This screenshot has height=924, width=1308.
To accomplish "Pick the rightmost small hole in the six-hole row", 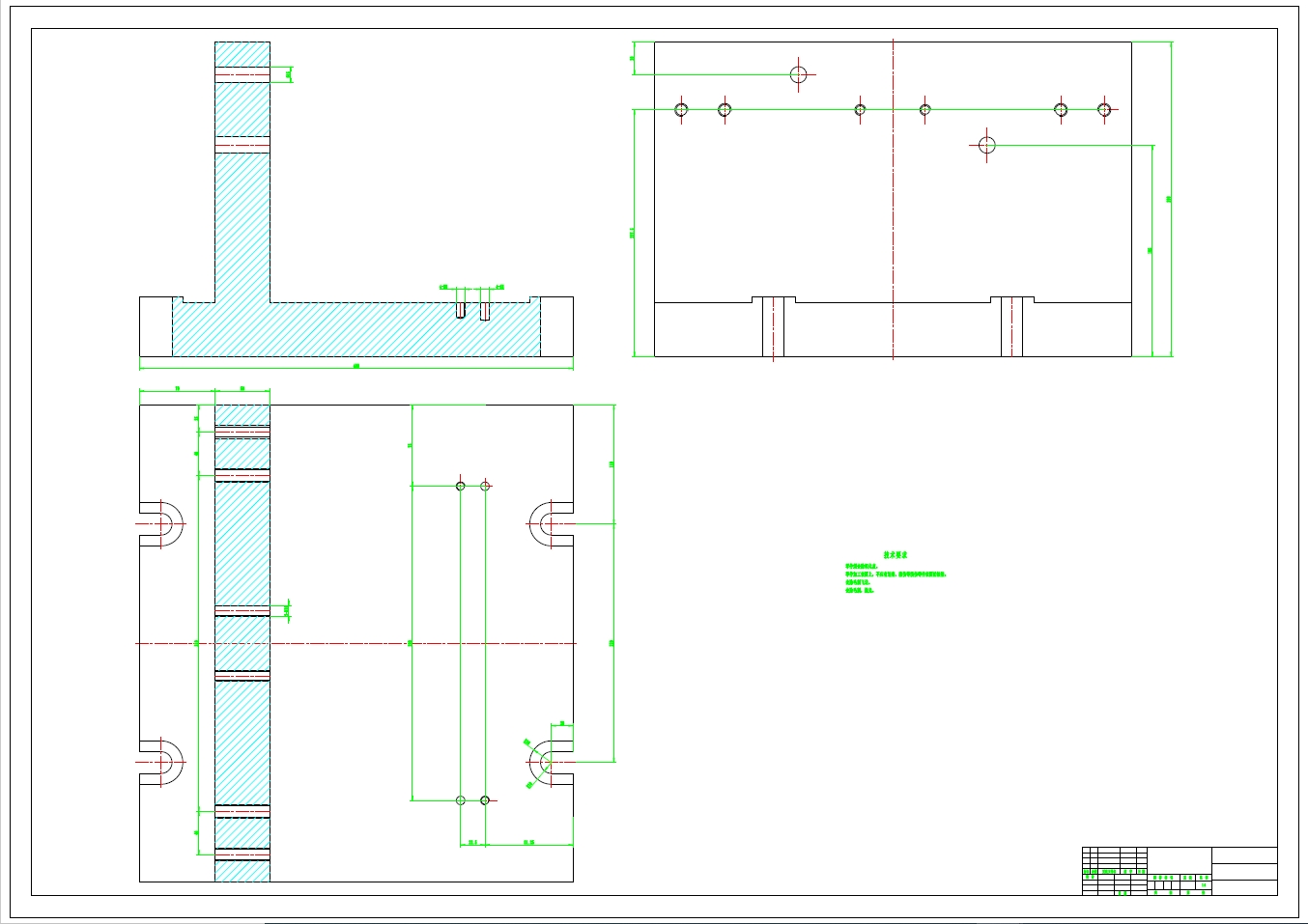I will coord(1105,109).
